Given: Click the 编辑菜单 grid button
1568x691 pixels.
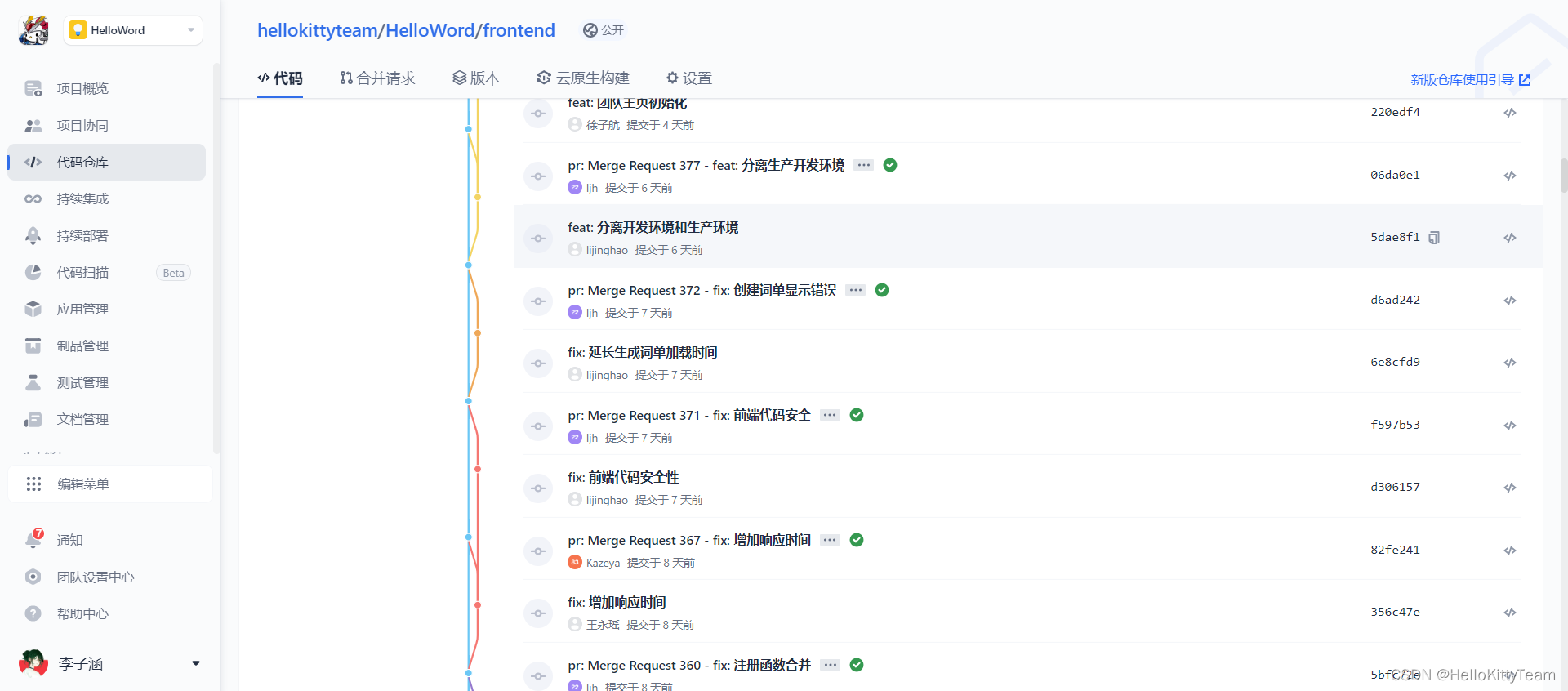Looking at the screenshot, I should 109,484.
